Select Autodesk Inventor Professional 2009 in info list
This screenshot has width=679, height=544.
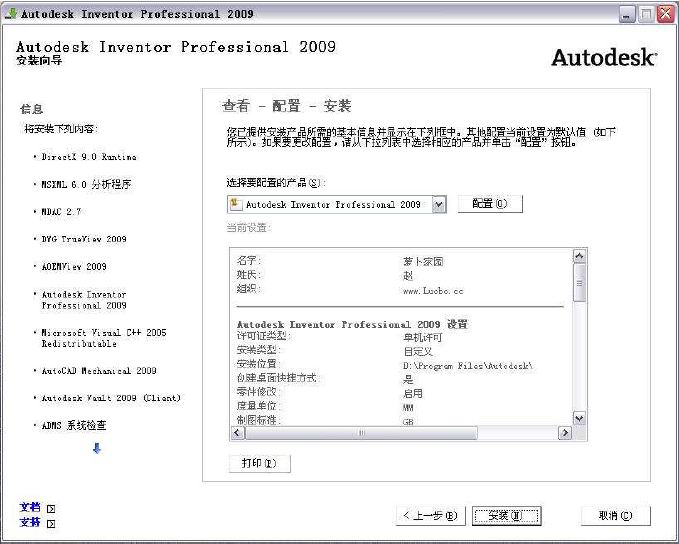(84, 300)
